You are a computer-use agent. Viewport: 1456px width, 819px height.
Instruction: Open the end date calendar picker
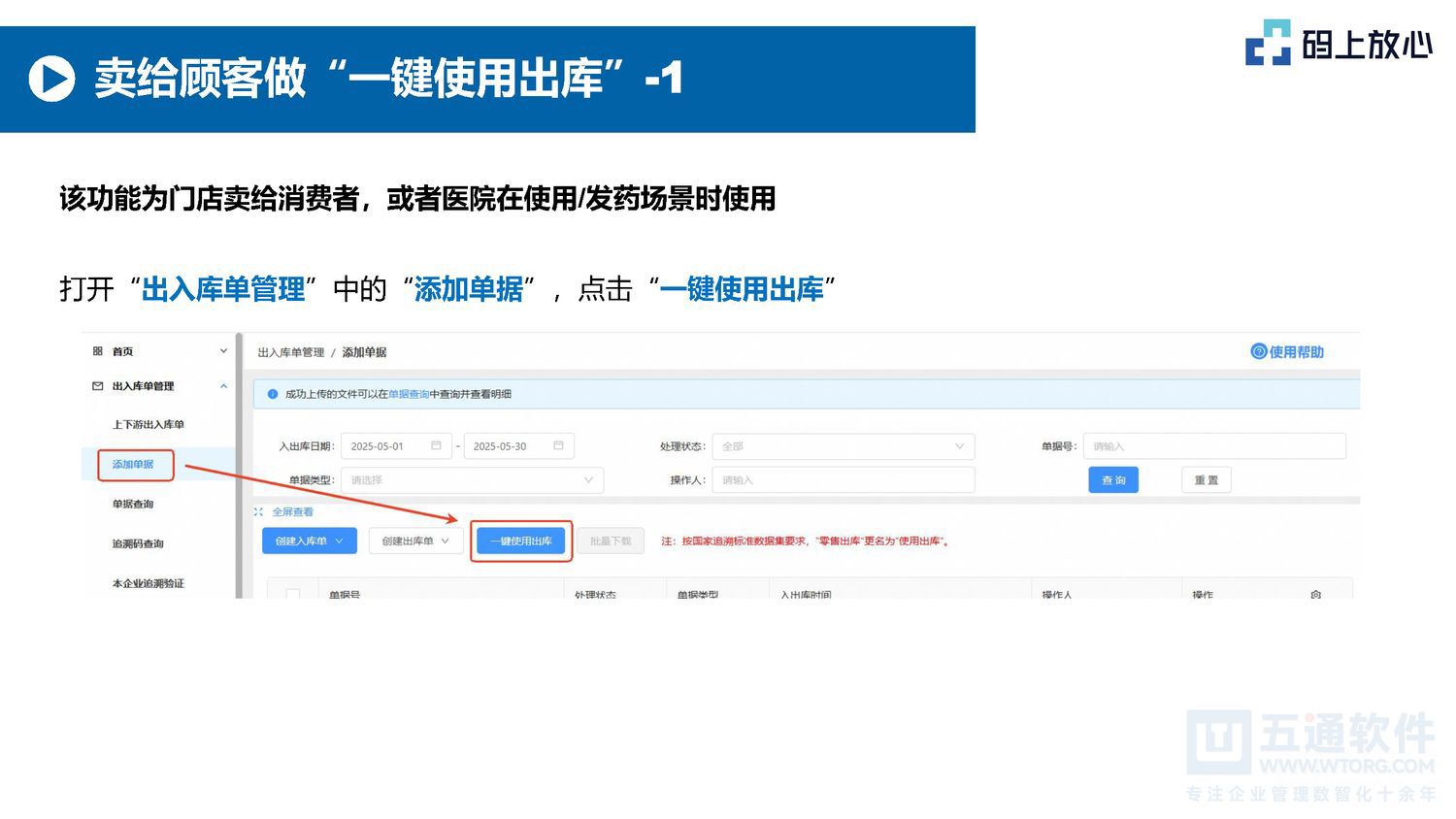(x=557, y=446)
